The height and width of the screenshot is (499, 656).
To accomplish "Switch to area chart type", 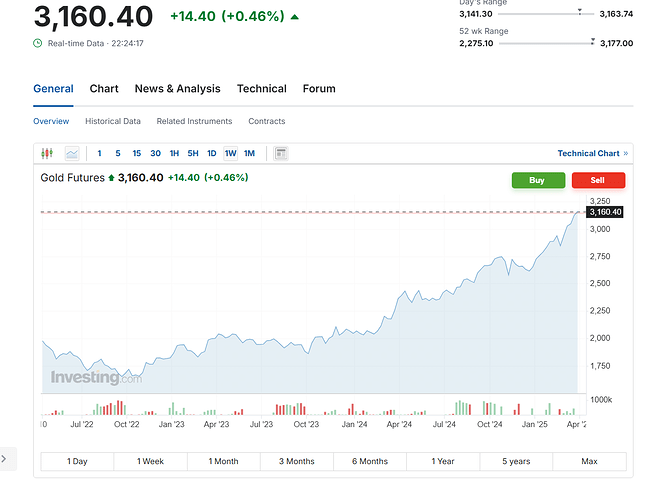I will click(x=72, y=153).
